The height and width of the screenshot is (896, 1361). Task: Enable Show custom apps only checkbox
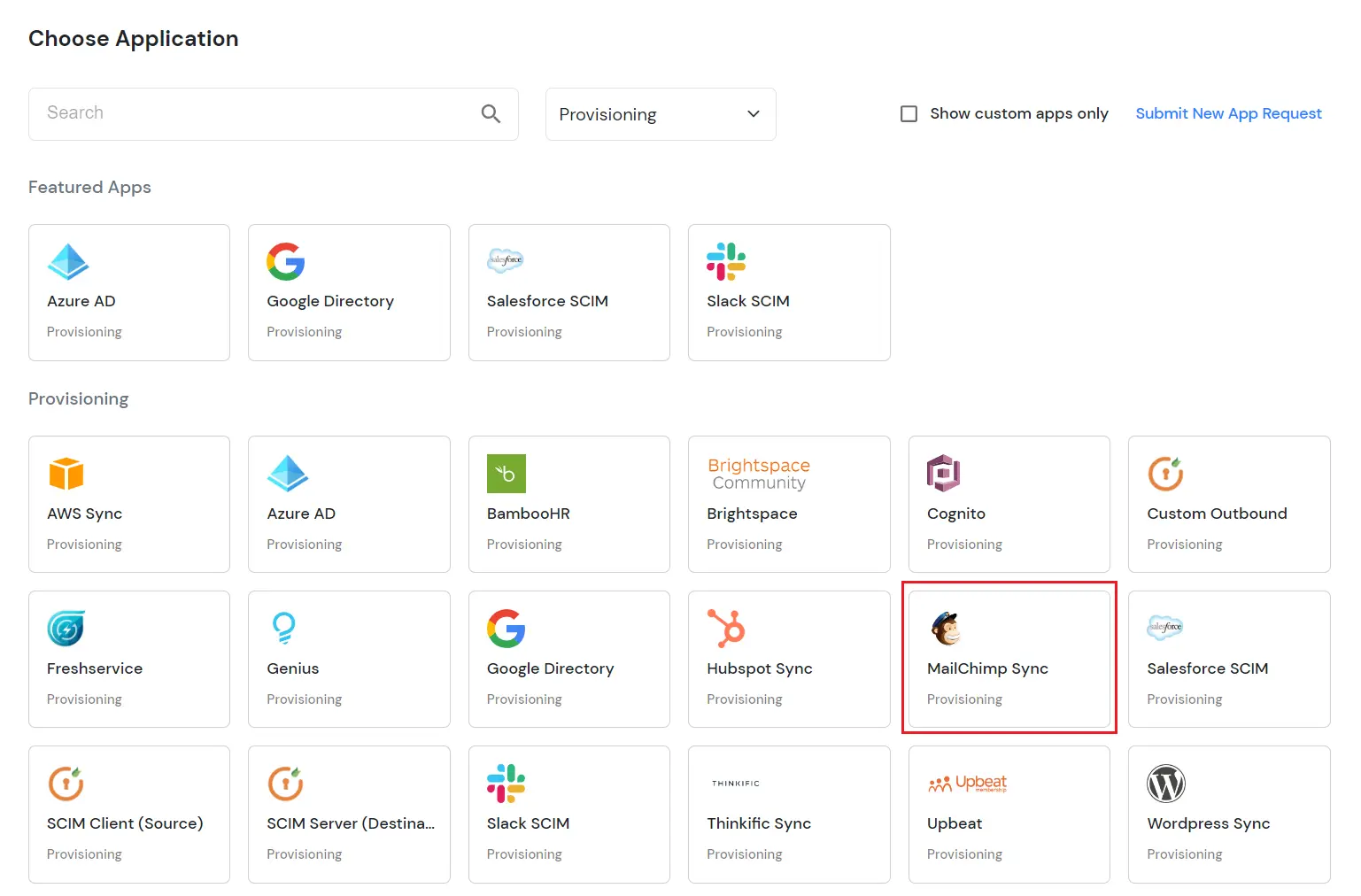(x=909, y=113)
